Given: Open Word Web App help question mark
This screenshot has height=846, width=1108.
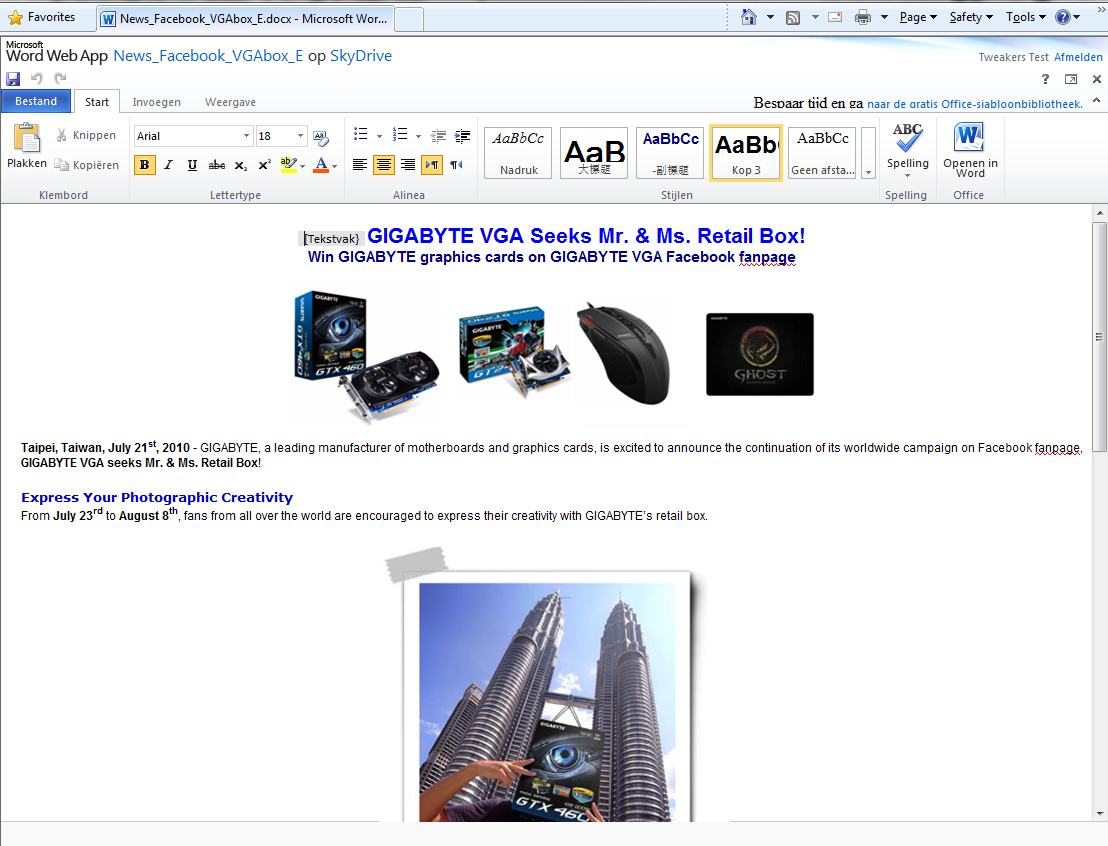Looking at the screenshot, I should [x=1045, y=79].
